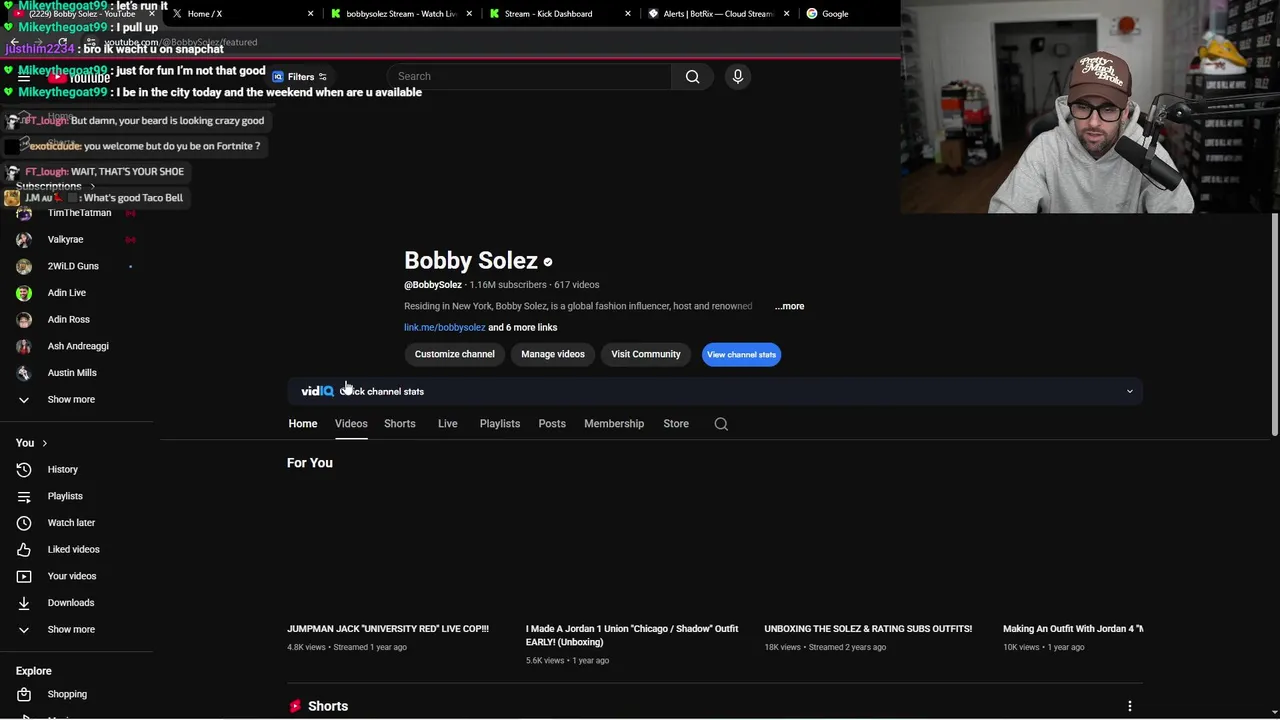Switch to the Alerts BotRix tab
1280x720 pixels.
click(717, 14)
